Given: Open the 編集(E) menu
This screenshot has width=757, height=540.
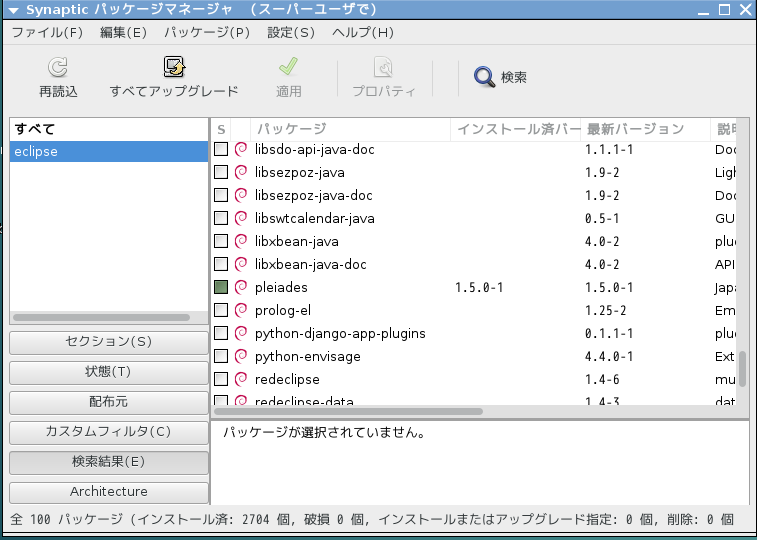Looking at the screenshot, I should point(123,32).
